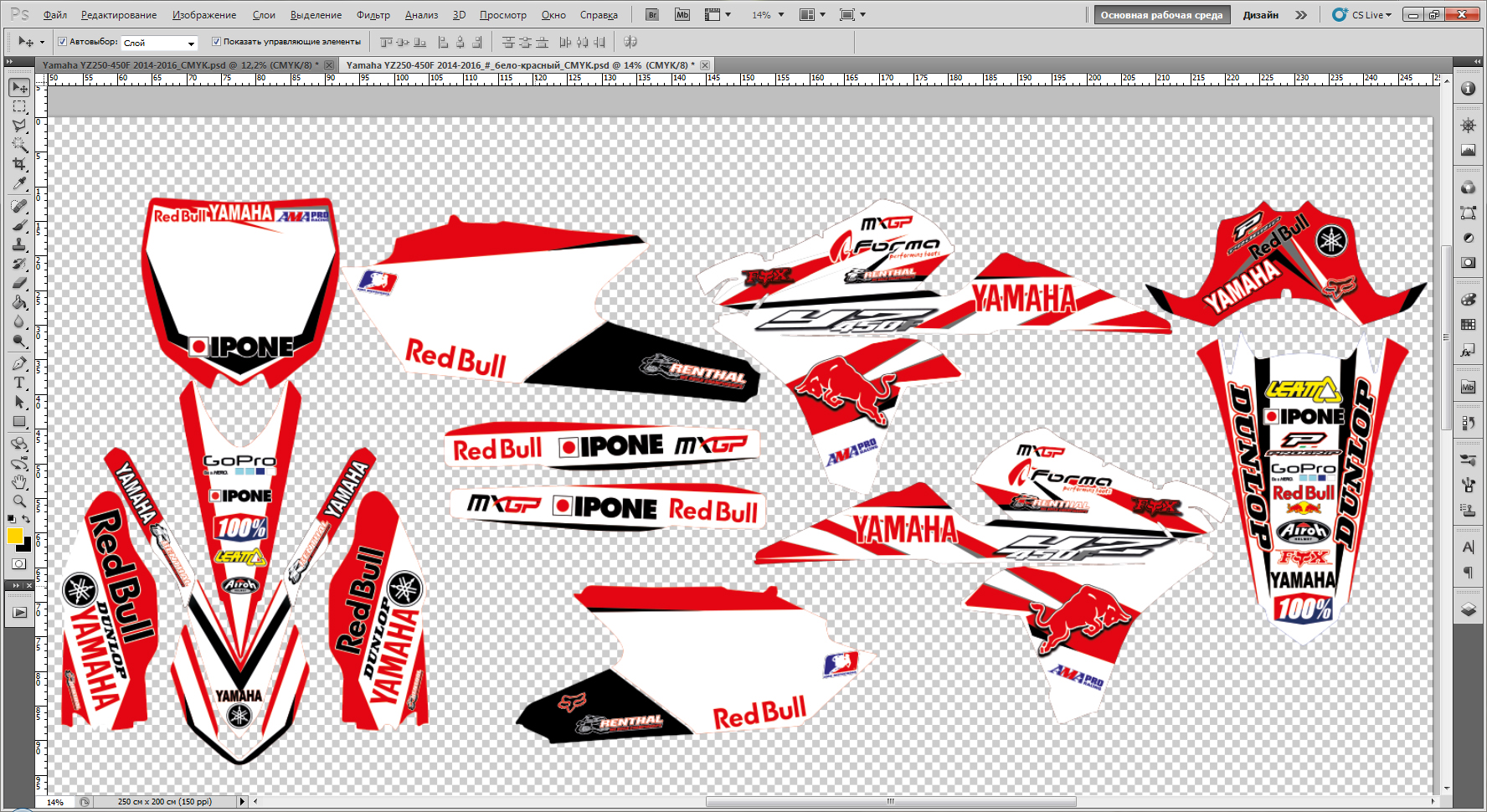Viewport: 1487px width, 812px height.
Task: Open the Swatches panel
Action: [1468, 325]
